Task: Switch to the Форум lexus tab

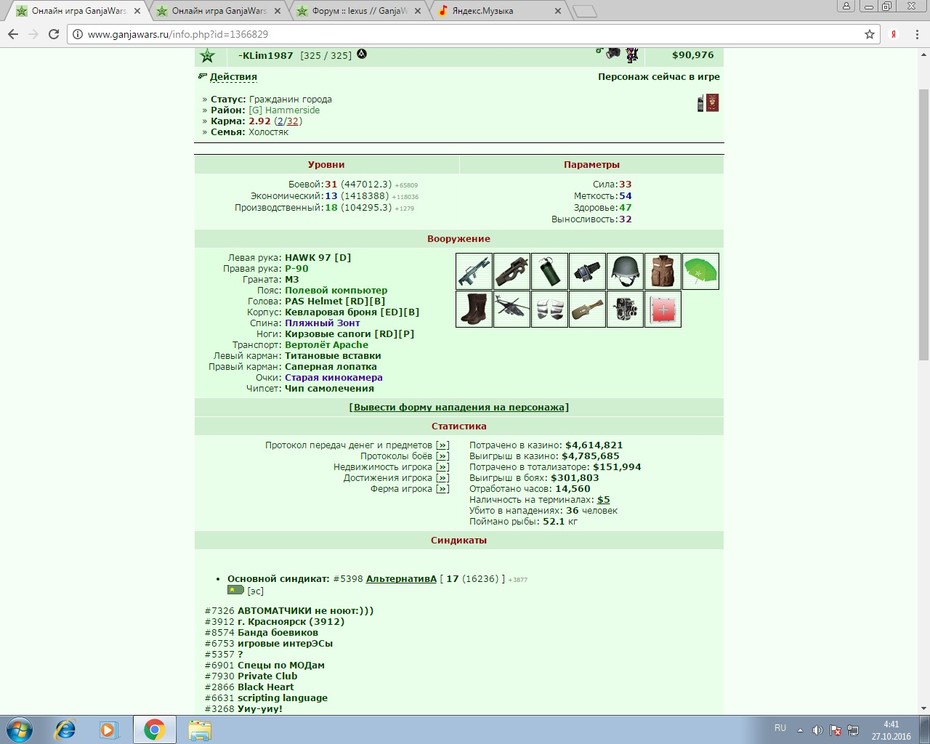Action: pos(359,11)
